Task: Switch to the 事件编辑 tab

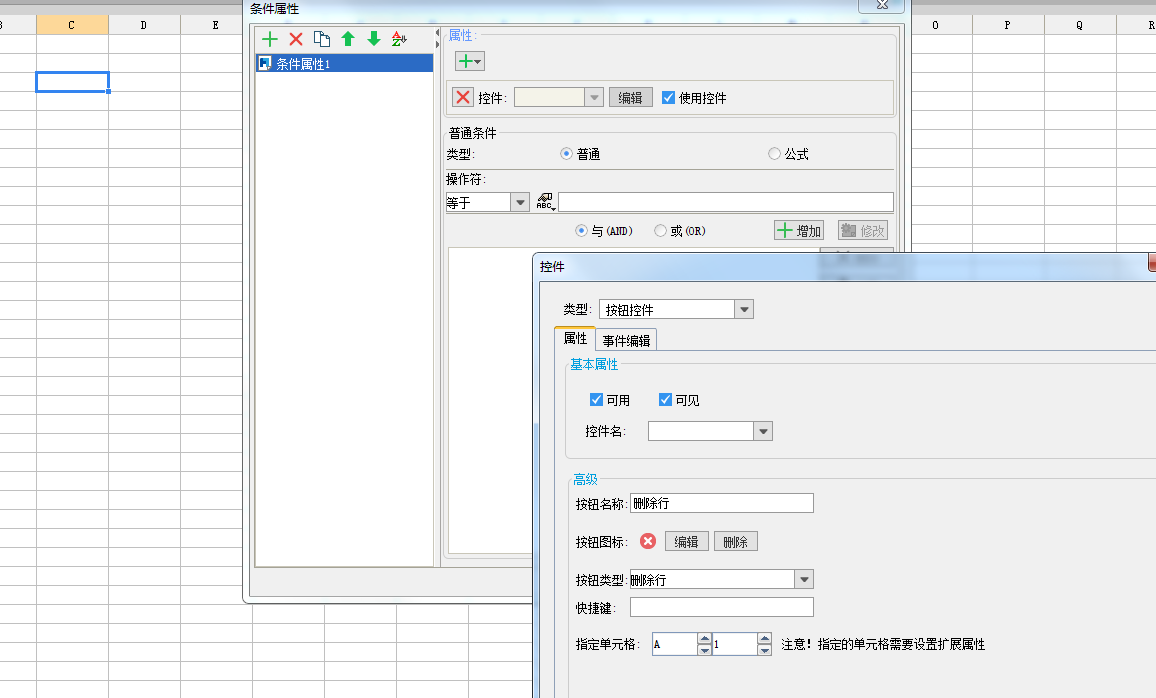Action: coord(626,341)
